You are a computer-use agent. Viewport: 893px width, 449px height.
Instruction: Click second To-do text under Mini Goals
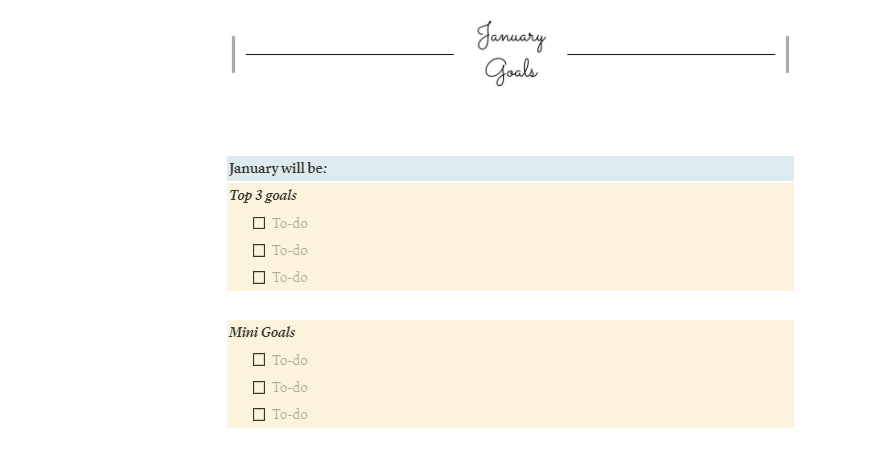290,387
